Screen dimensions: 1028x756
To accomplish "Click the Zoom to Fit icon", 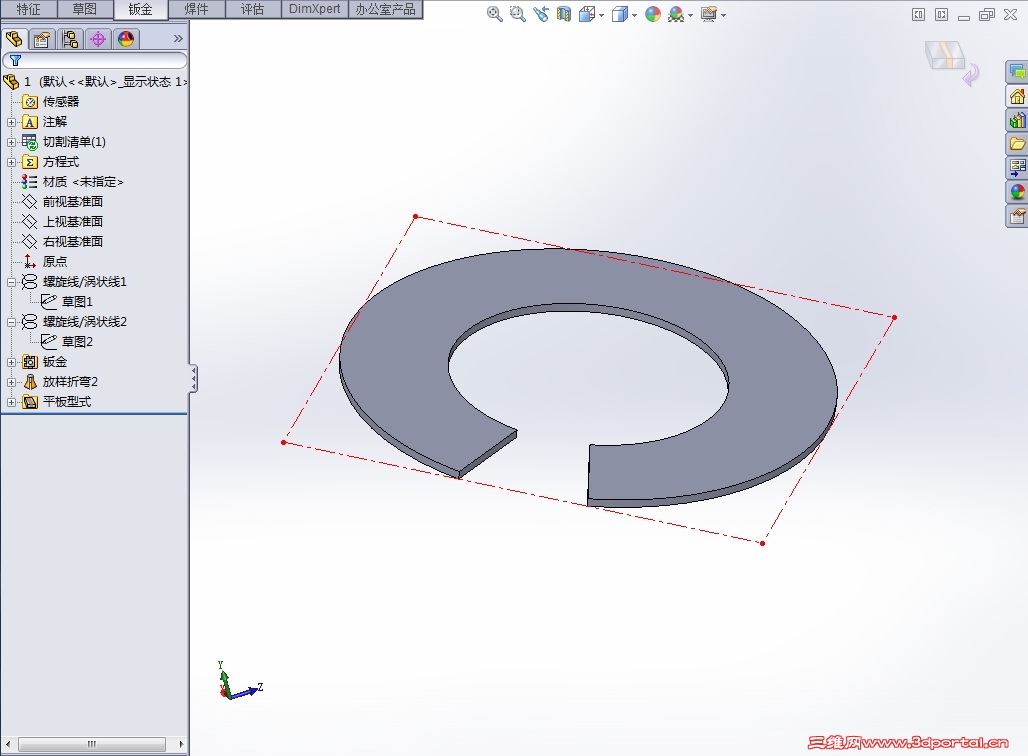I will [495, 14].
